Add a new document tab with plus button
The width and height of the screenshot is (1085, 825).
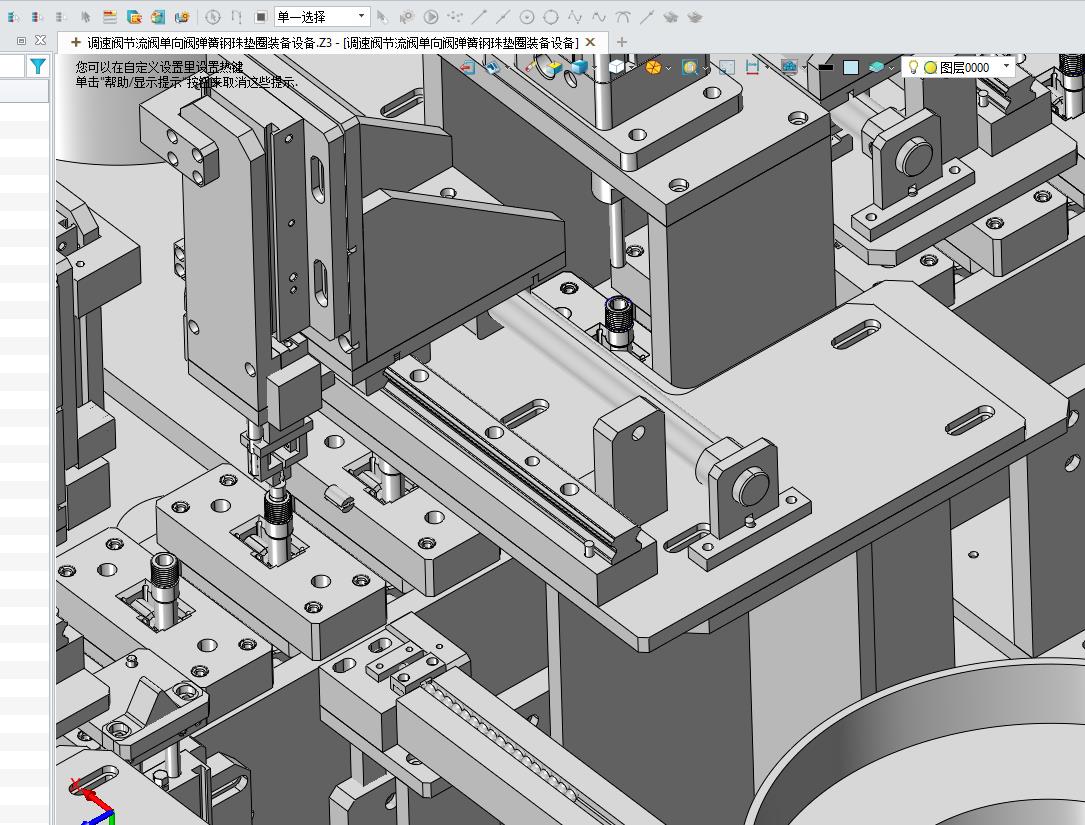pyautogui.click(x=621, y=42)
